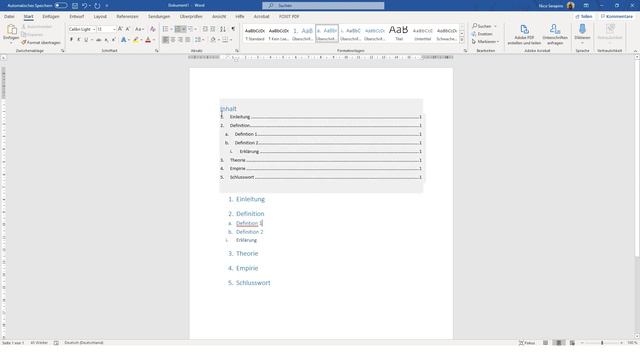Open the Datei tab
This screenshot has height=360, width=640.
[9, 17]
